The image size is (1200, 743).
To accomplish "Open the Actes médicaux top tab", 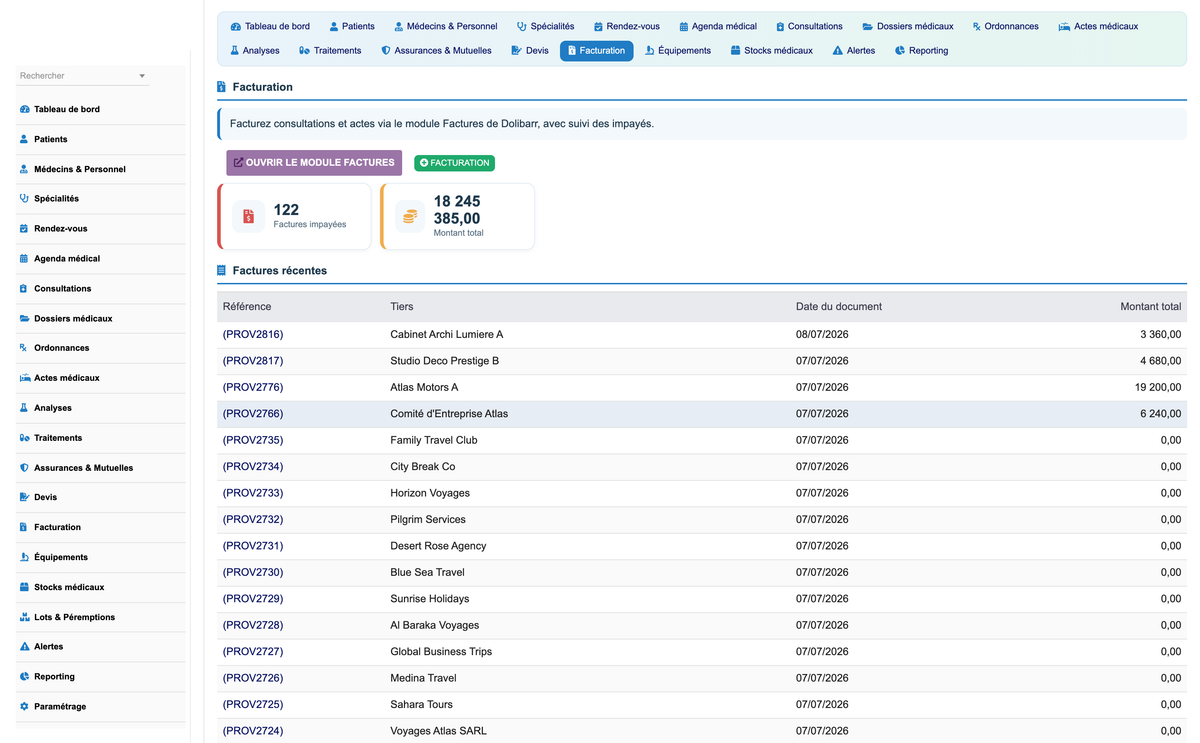I will tap(1098, 26).
